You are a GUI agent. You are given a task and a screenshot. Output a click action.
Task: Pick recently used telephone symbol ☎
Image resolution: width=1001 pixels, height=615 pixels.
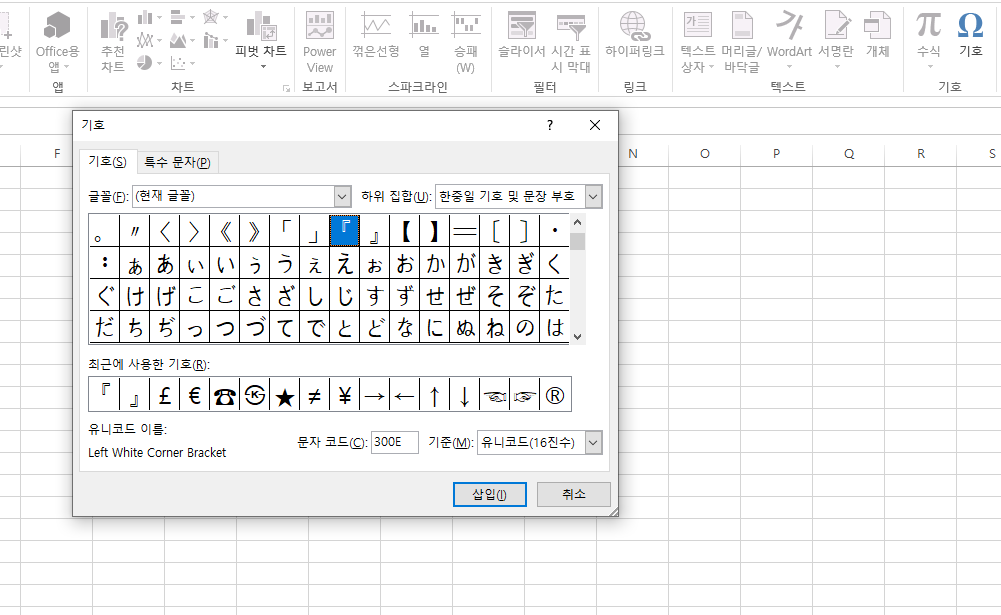point(224,395)
